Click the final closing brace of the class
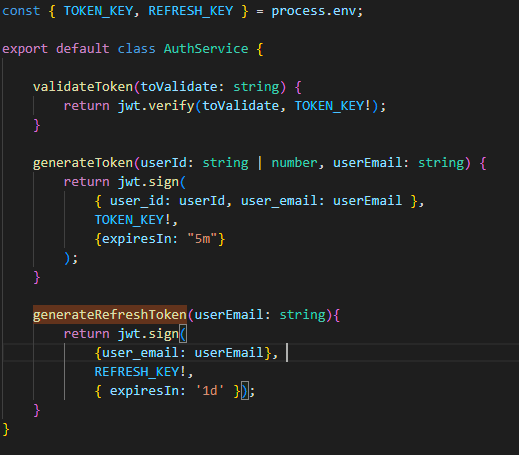This screenshot has height=455, width=519. tap(6, 429)
